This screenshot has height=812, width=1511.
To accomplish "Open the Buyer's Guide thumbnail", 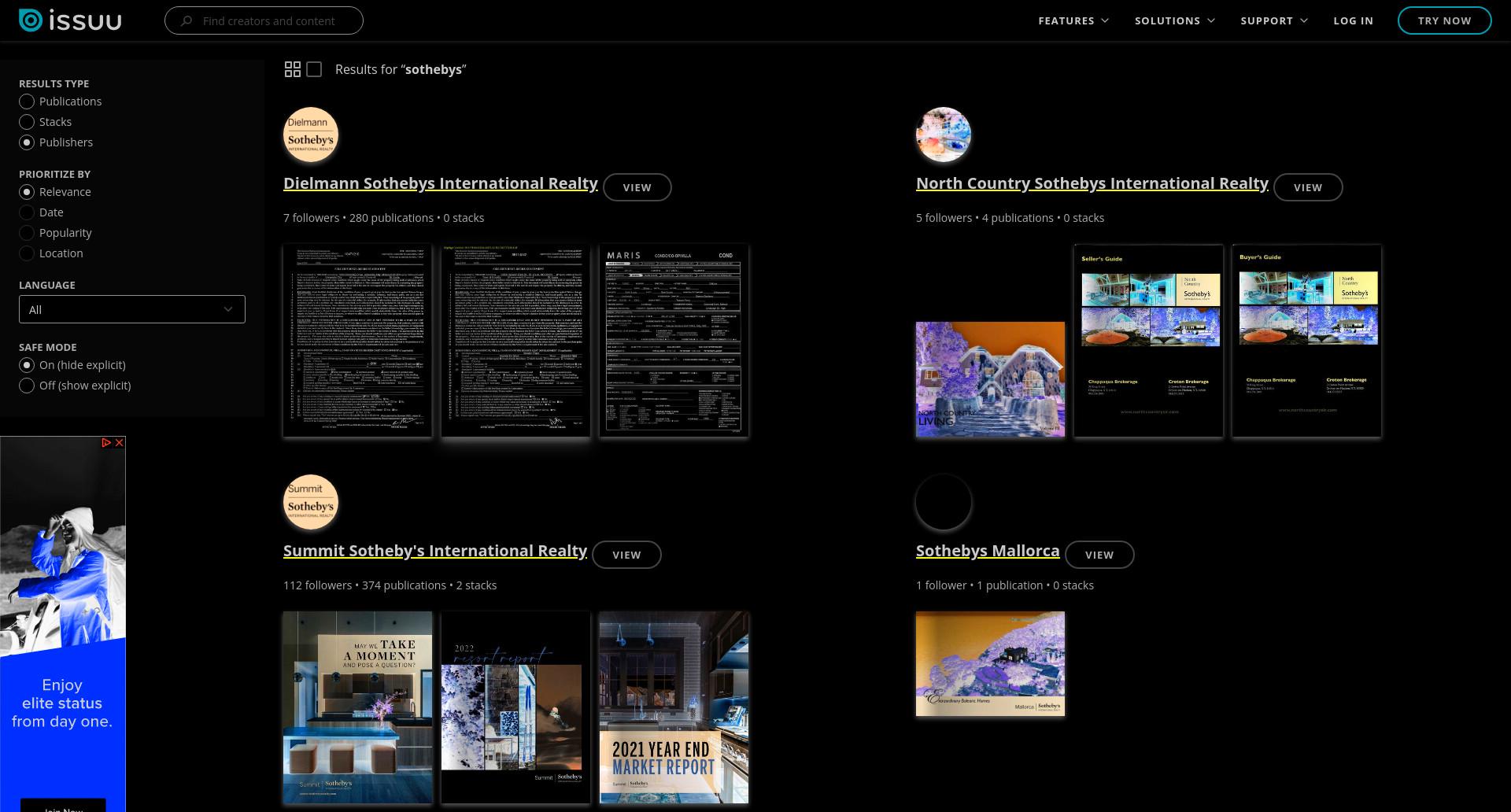I will (1306, 341).
